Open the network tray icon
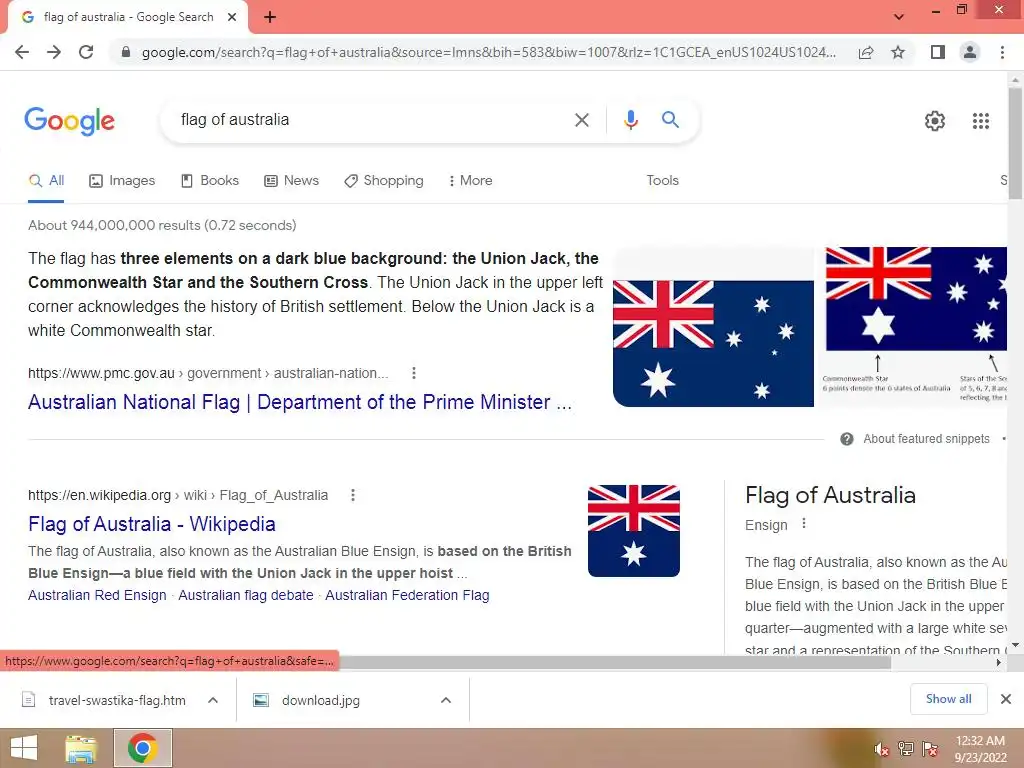1024x768 pixels. click(905, 749)
